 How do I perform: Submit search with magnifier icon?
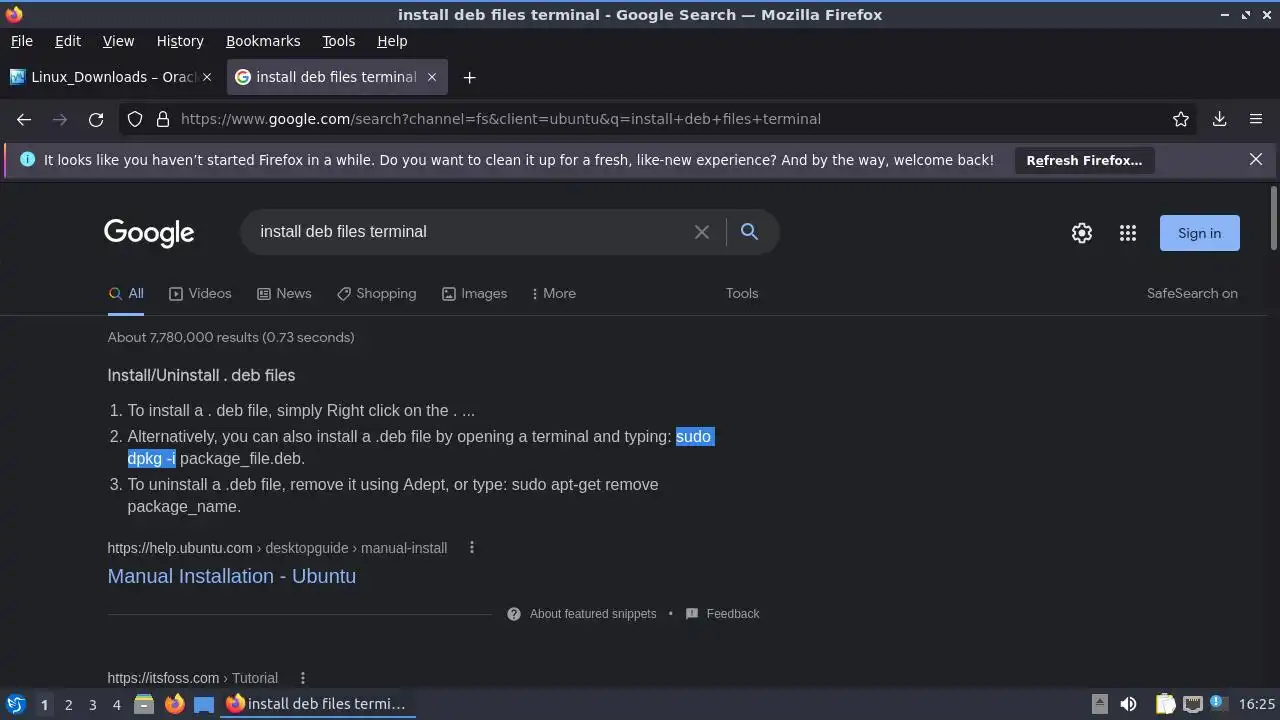pos(749,232)
